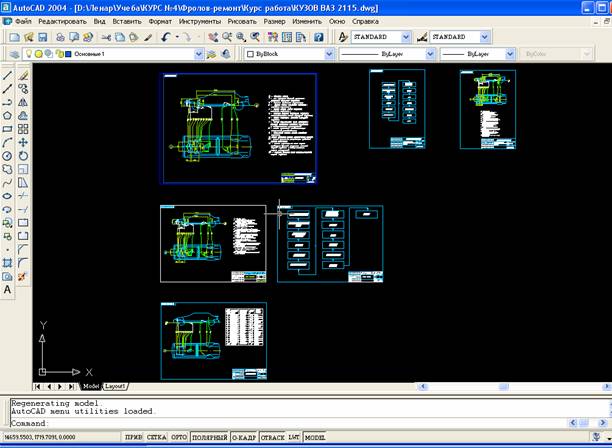
Task: Expand the ByBlock color dropdown
Action: (x=329, y=54)
